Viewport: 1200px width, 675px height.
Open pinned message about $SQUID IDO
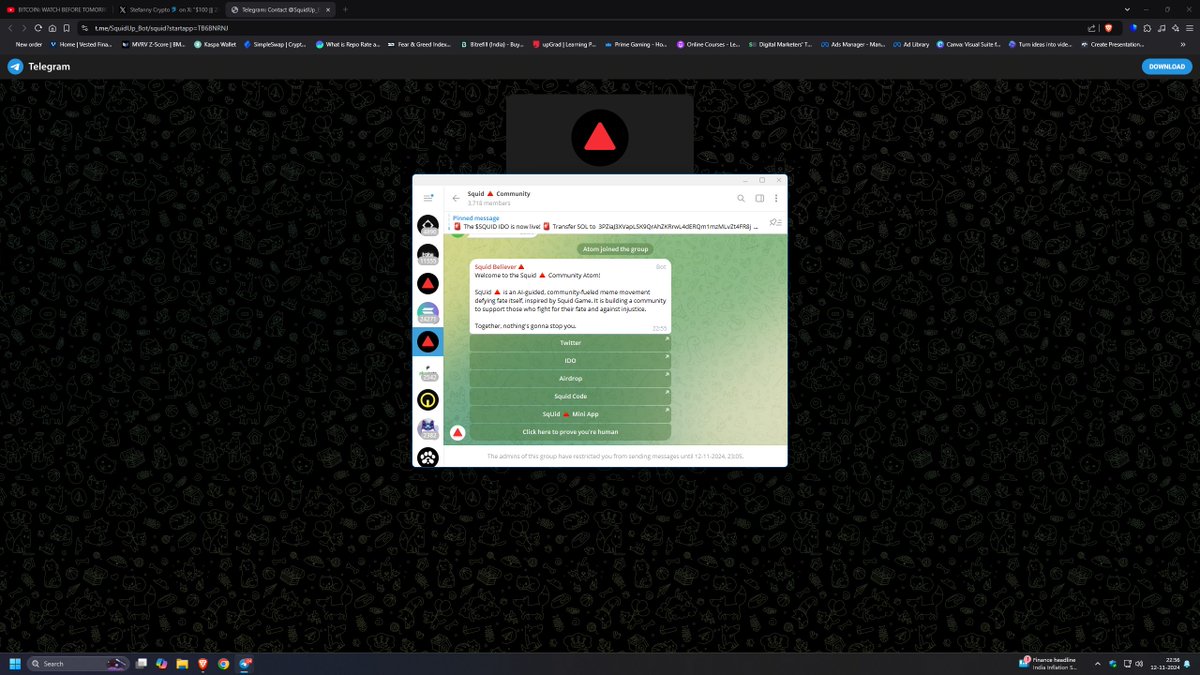[x=605, y=222]
